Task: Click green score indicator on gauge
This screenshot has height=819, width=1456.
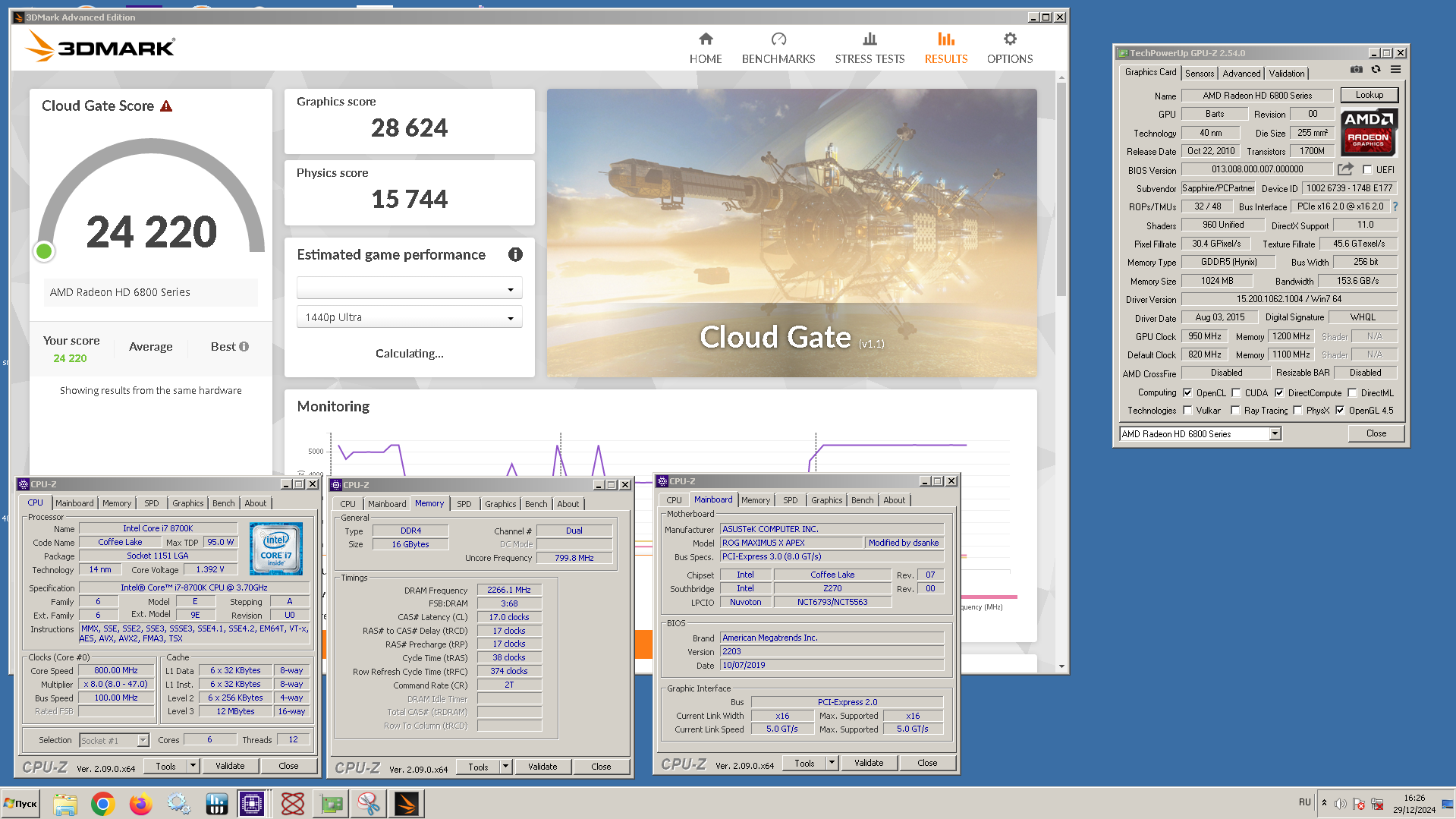Action: point(44,251)
